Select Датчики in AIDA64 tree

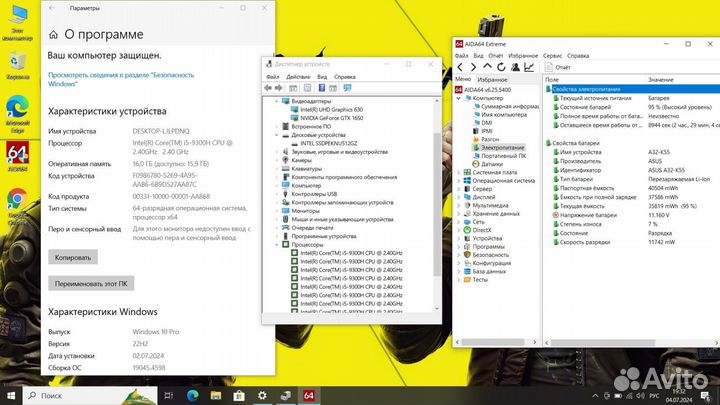click(x=491, y=164)
